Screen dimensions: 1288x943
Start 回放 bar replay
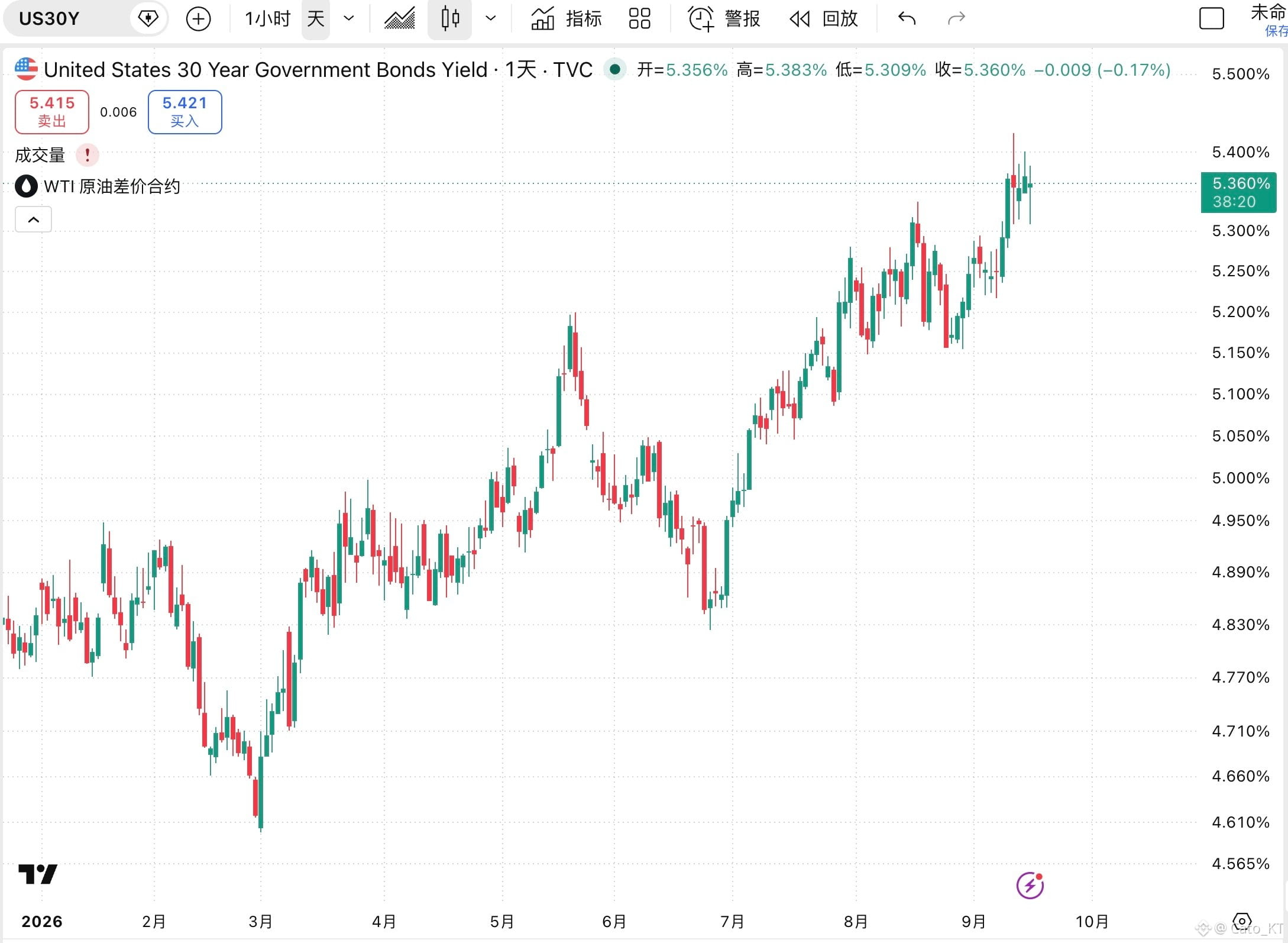click(824, 19)
